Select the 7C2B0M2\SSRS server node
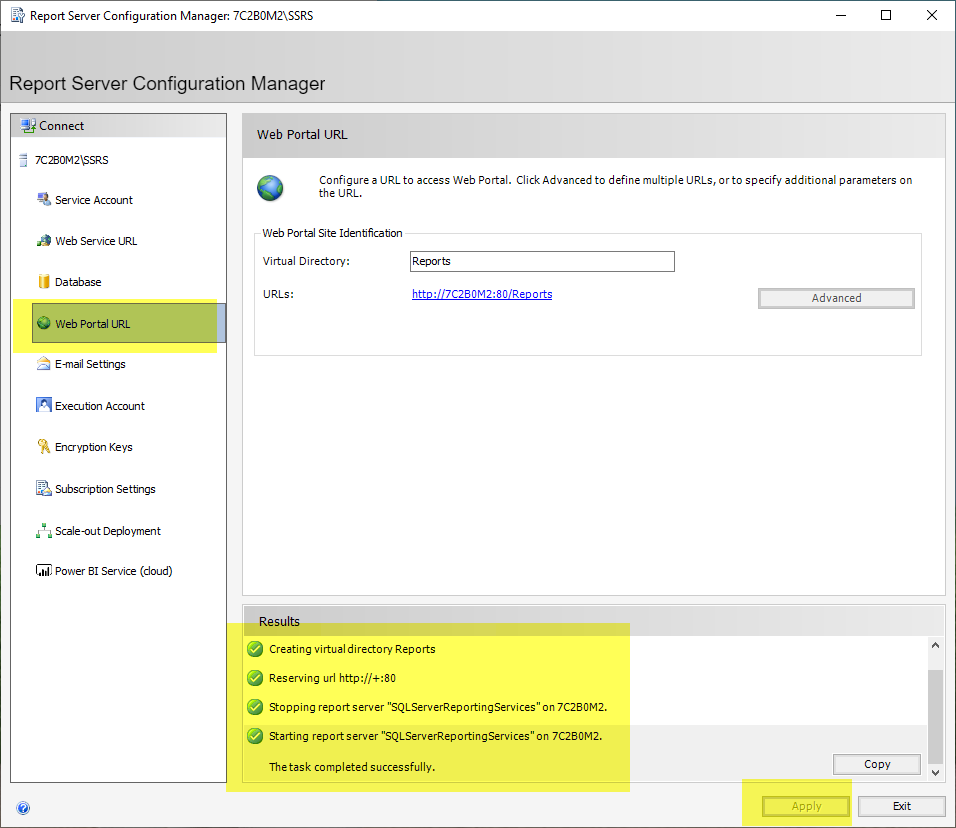The width and height of the screenshot is (956, 828). coord(71,160)
